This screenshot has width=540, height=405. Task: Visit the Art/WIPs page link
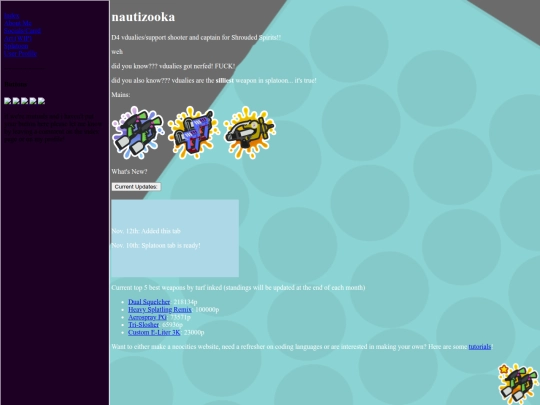pyautogui.click(x=18, y=38)
